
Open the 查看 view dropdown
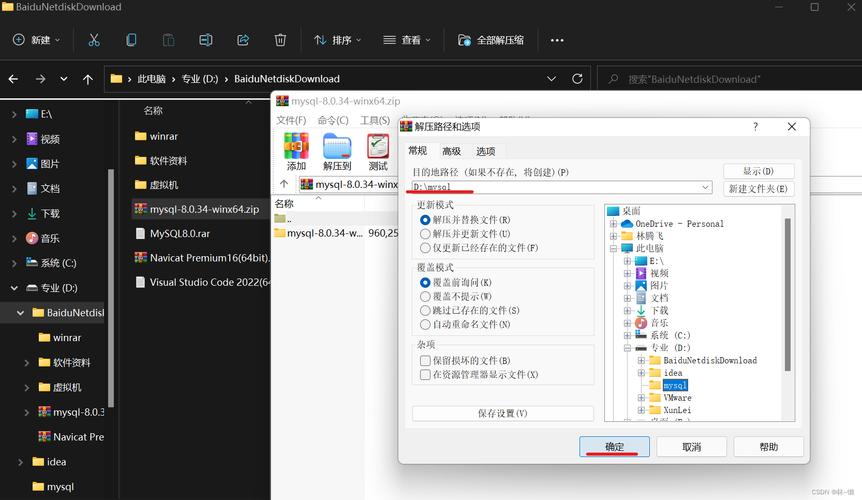pos(407,40)
